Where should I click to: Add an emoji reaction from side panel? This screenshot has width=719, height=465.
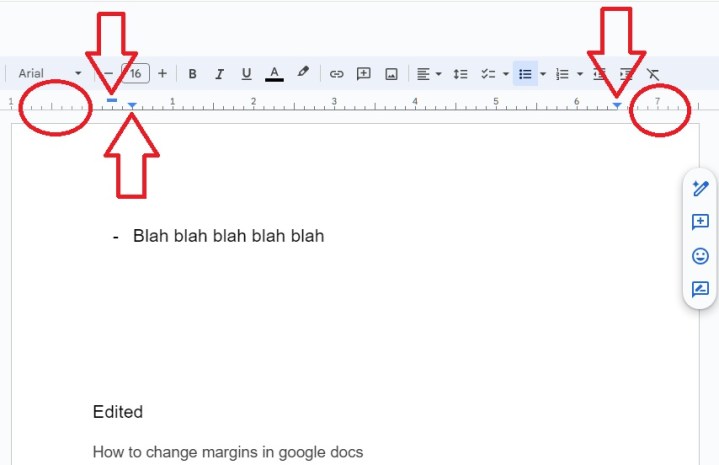(700, 256)
